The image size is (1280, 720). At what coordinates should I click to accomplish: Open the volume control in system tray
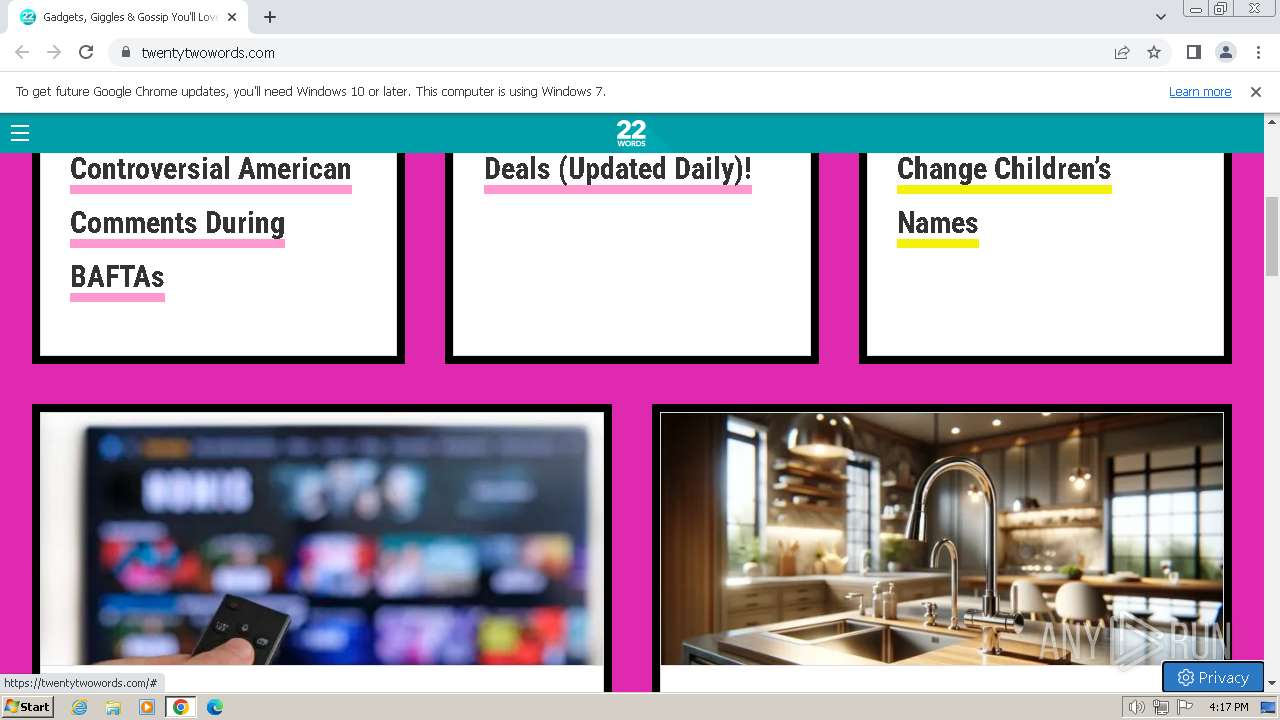point(1137,707)
